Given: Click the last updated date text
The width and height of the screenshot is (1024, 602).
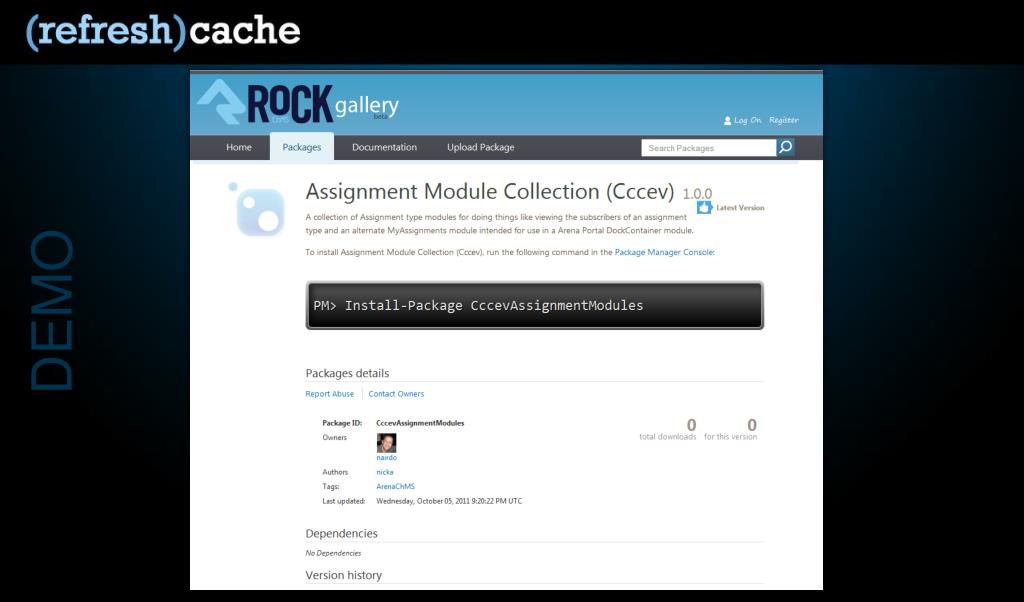Looking at the screenshot, I should tap(449, 501).
